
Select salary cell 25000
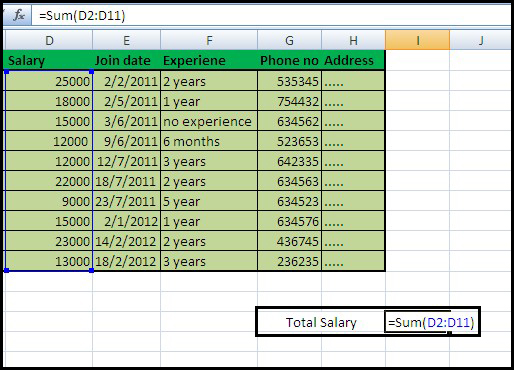click(49, 81)
